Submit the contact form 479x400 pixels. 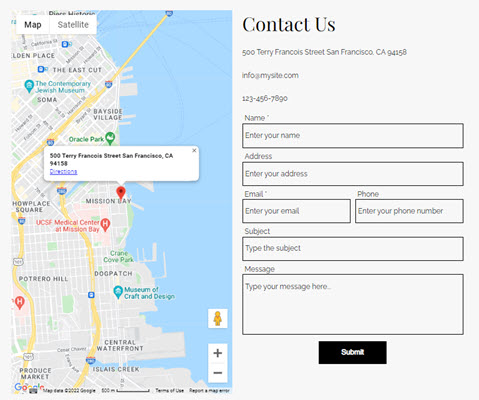353,352
